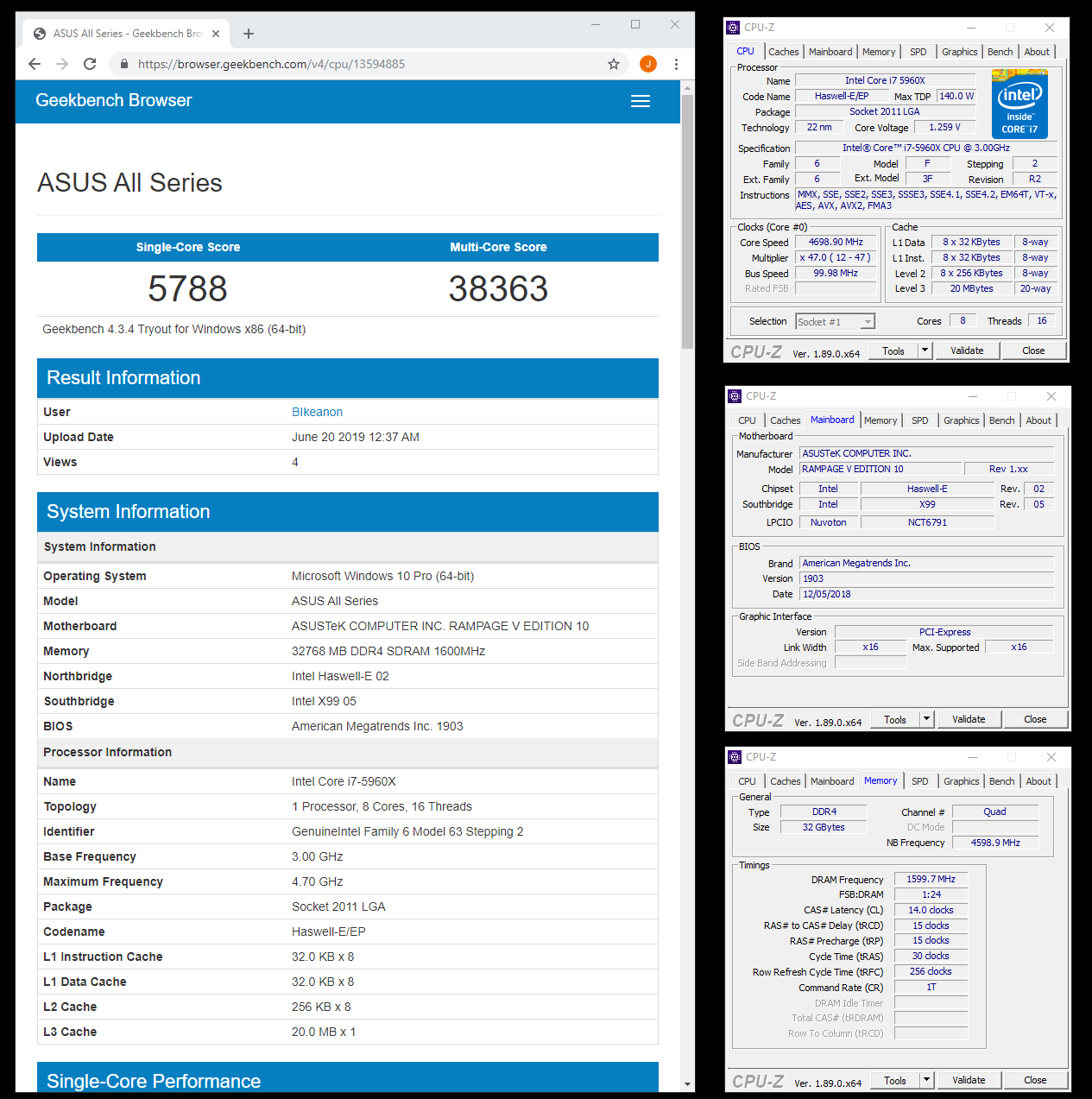Click Close button in the CPU window

pyautogui.click(x=1033, y=351)
